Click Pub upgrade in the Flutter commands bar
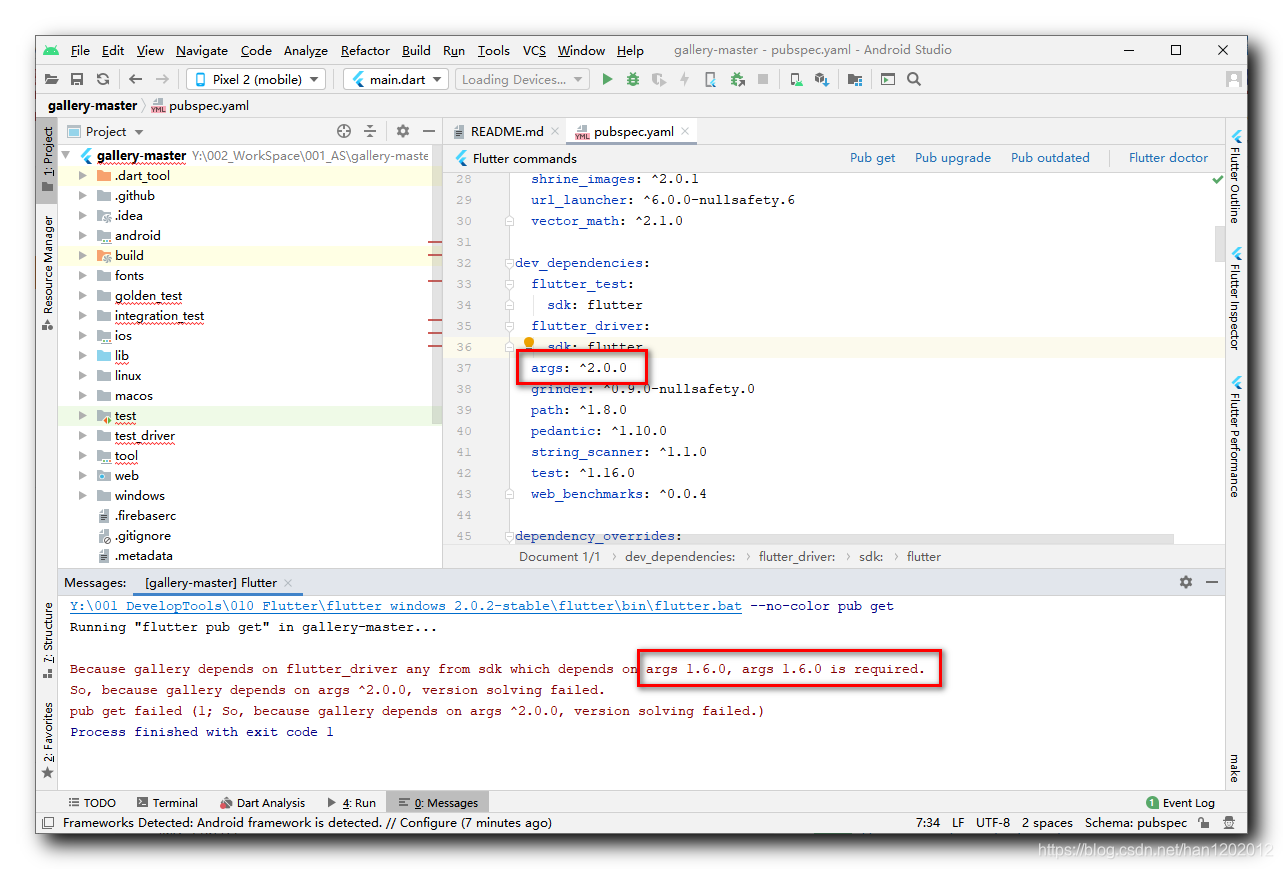 pos(951,157)
